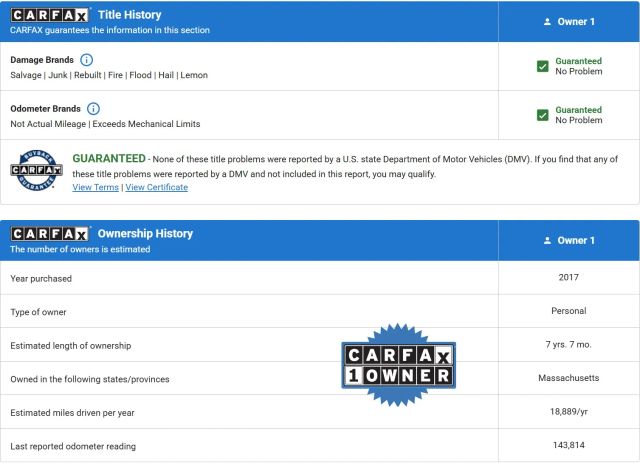
Task: Click the 'Year purchased' row label
Action: click(x=41, y=278)
